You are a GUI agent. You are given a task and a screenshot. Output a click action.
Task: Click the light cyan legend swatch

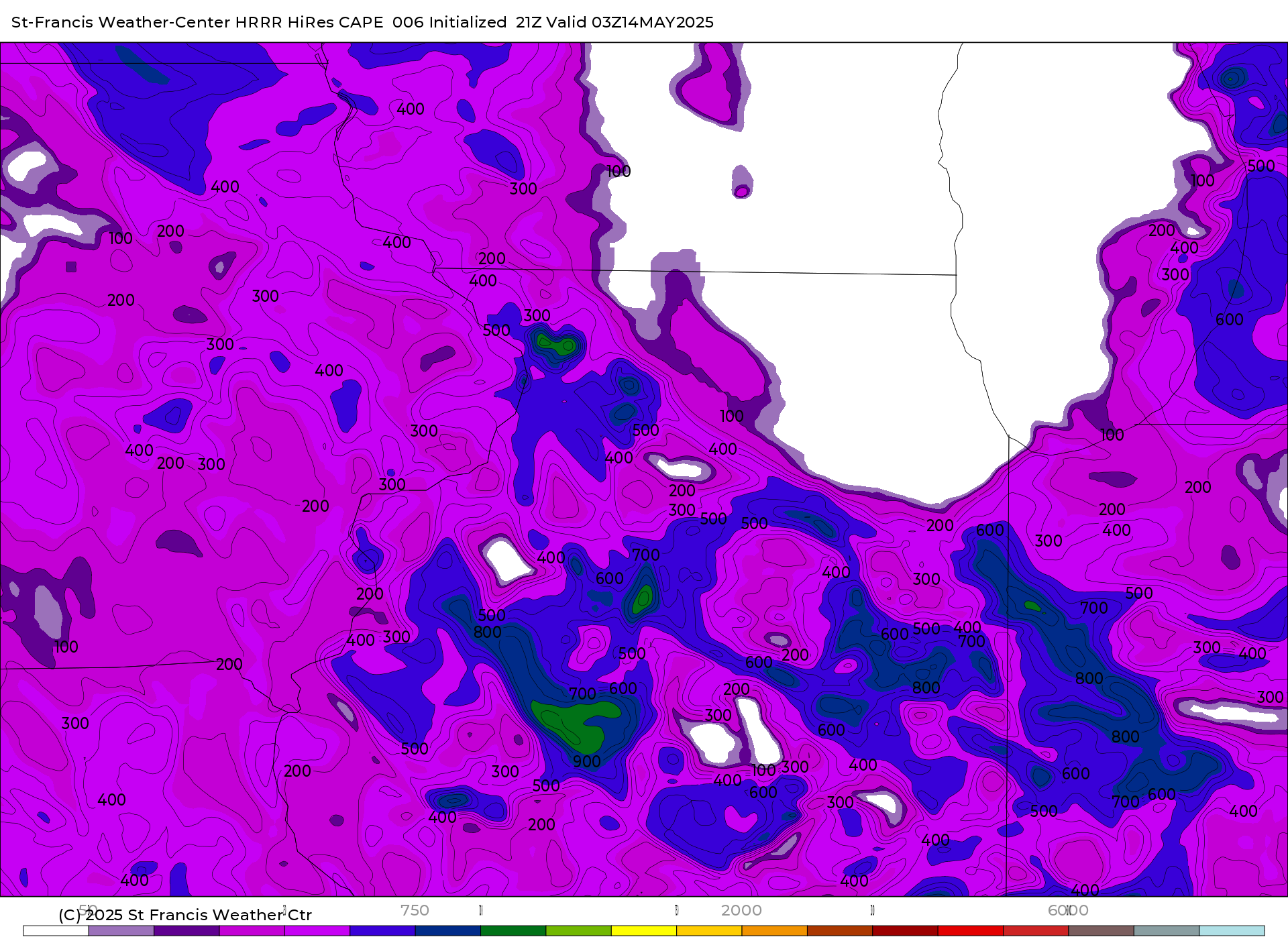click(x=1232, y=931)
